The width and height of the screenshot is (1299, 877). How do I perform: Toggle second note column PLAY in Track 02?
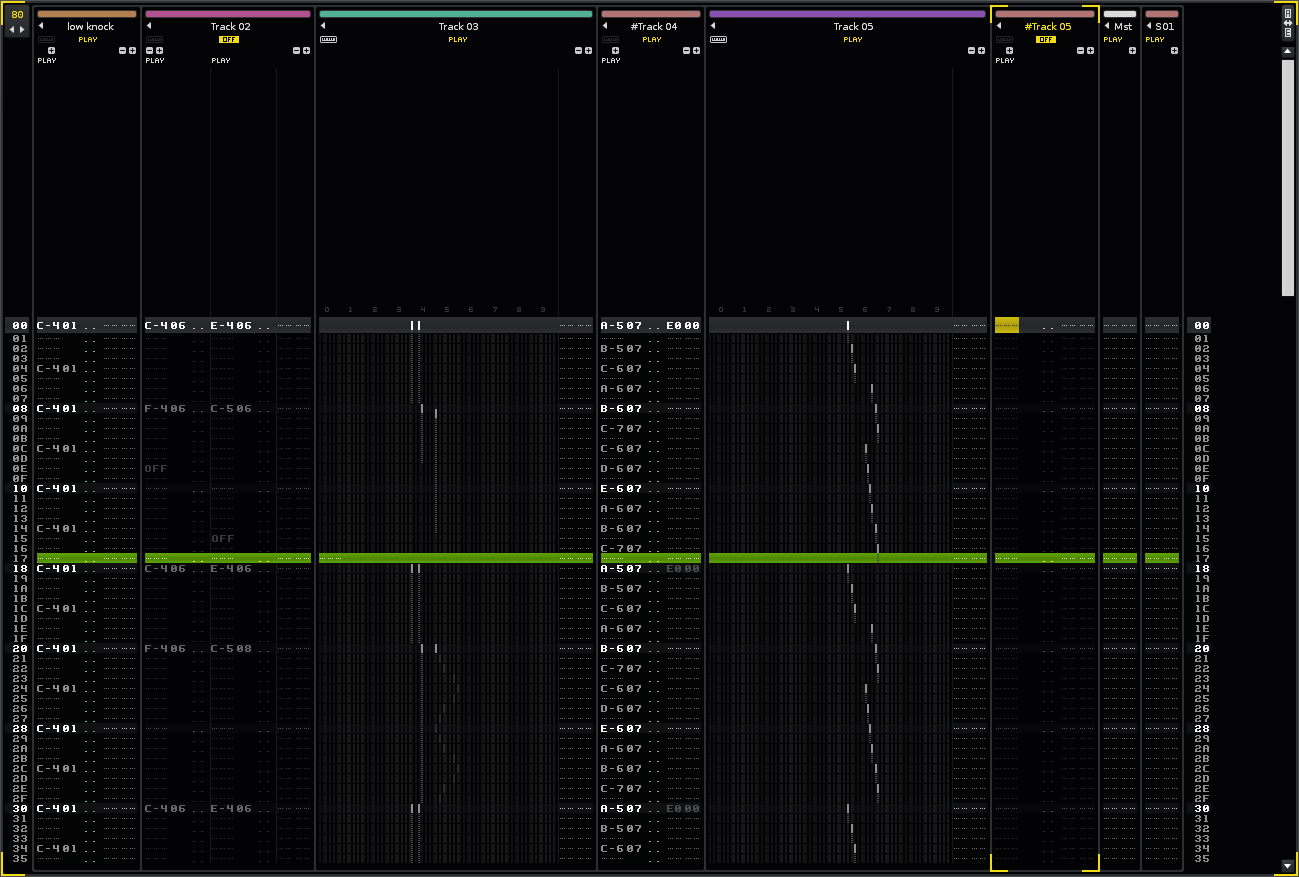click(221, 60)
